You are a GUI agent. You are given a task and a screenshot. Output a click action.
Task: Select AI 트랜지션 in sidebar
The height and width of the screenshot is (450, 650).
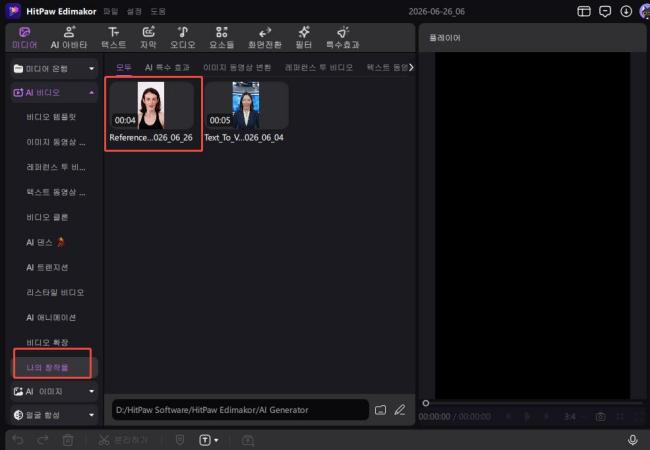[x=47, y=267]
